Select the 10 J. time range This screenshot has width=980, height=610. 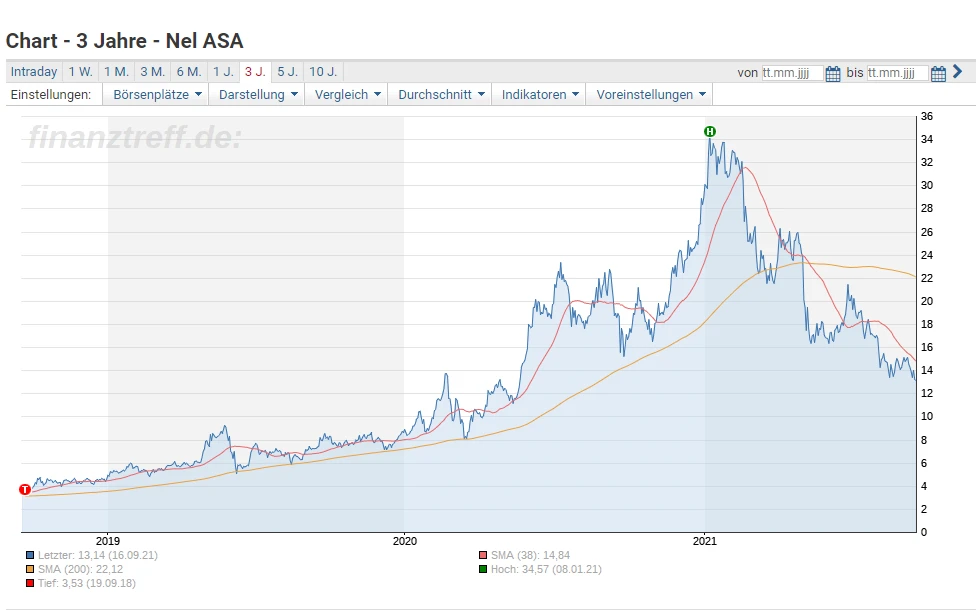point(323,72)
